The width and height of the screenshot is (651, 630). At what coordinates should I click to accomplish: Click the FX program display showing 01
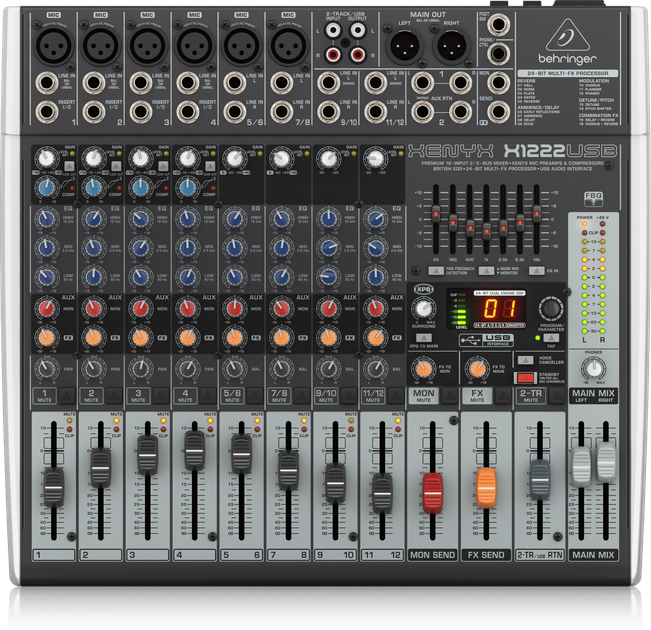pyautogui.click(x=499, y=309)
